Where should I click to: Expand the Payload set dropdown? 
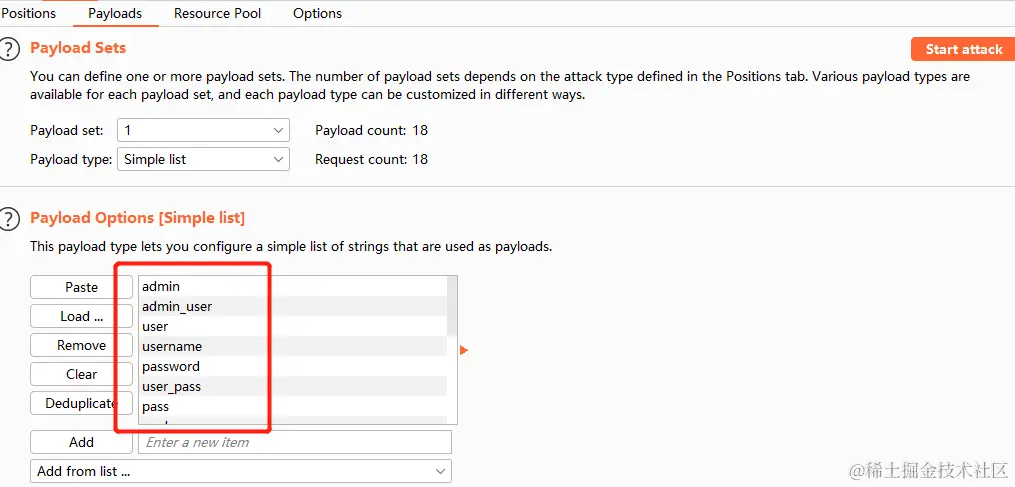click(204, 130)
